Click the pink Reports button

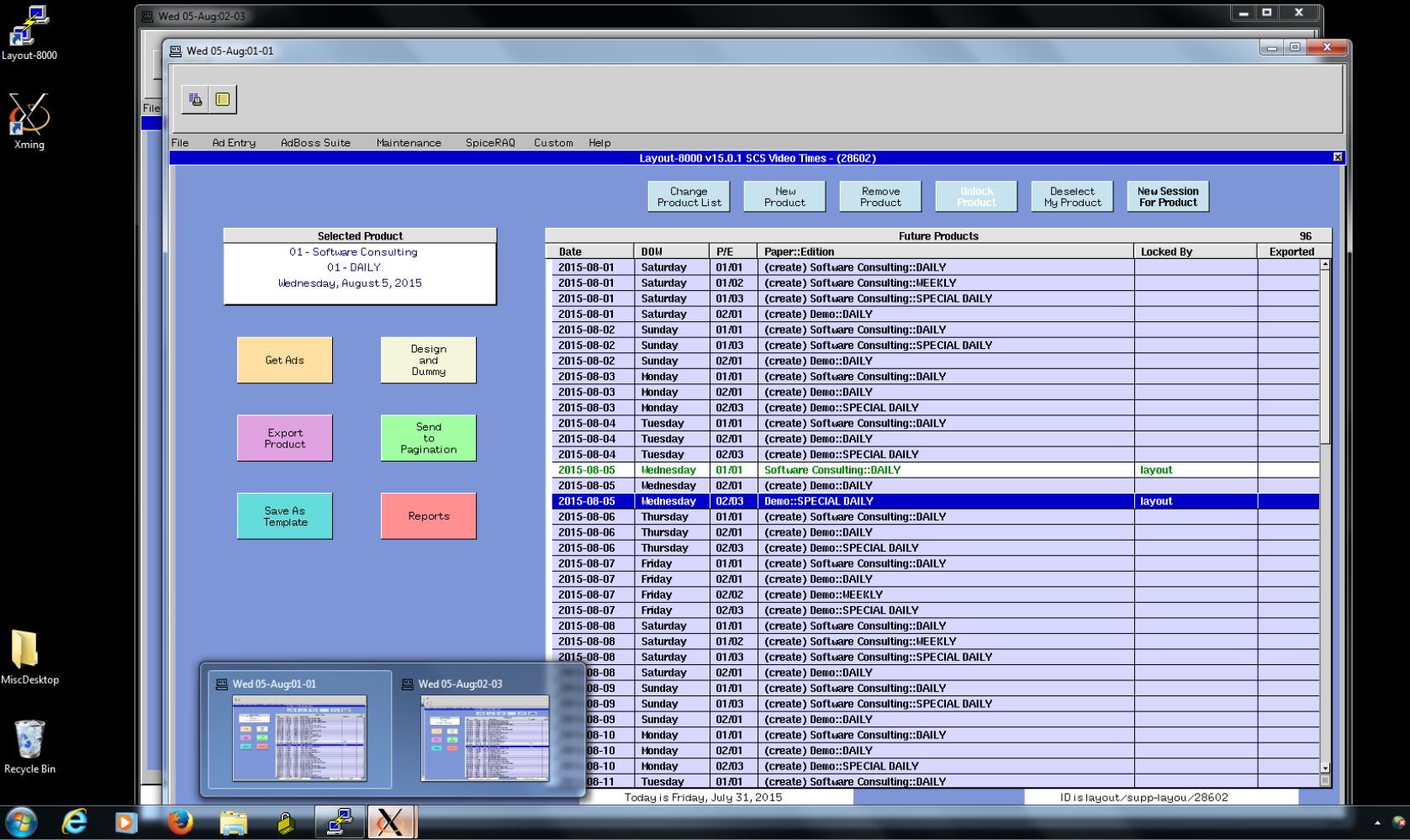click(428, 516)
